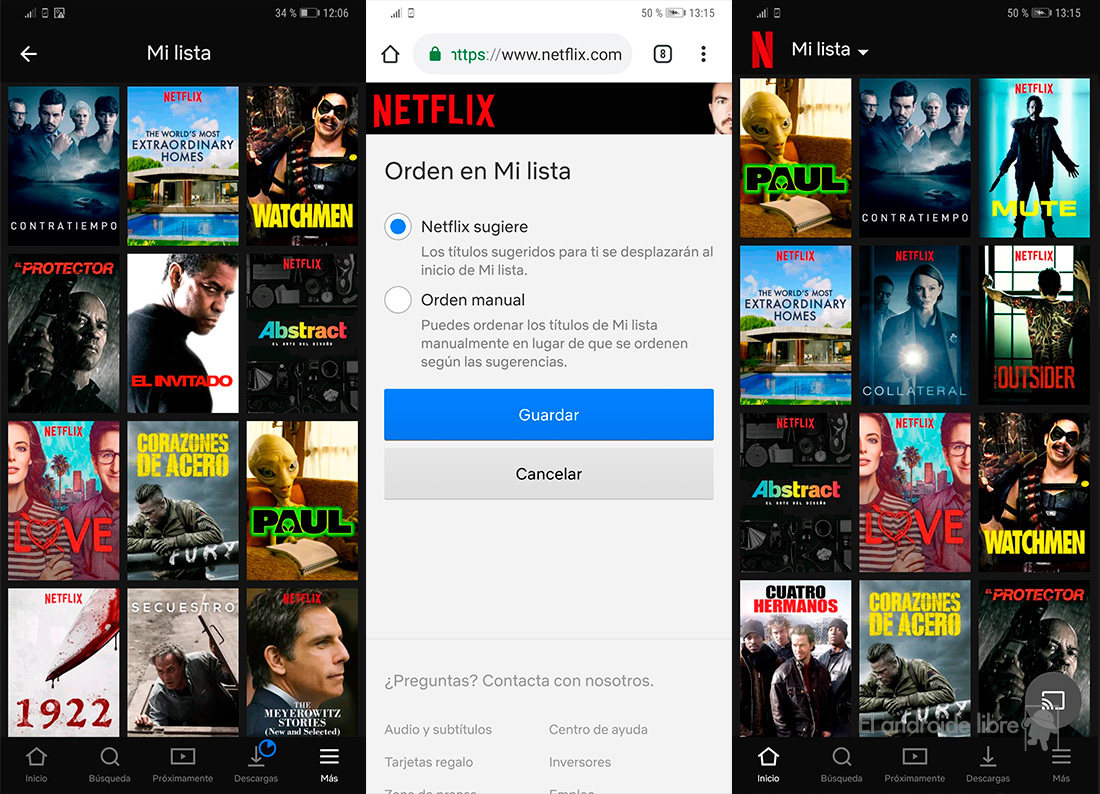Open Contratiempo poster in right screen
This screenshot has width=1100, height=794.
[915, 158]
